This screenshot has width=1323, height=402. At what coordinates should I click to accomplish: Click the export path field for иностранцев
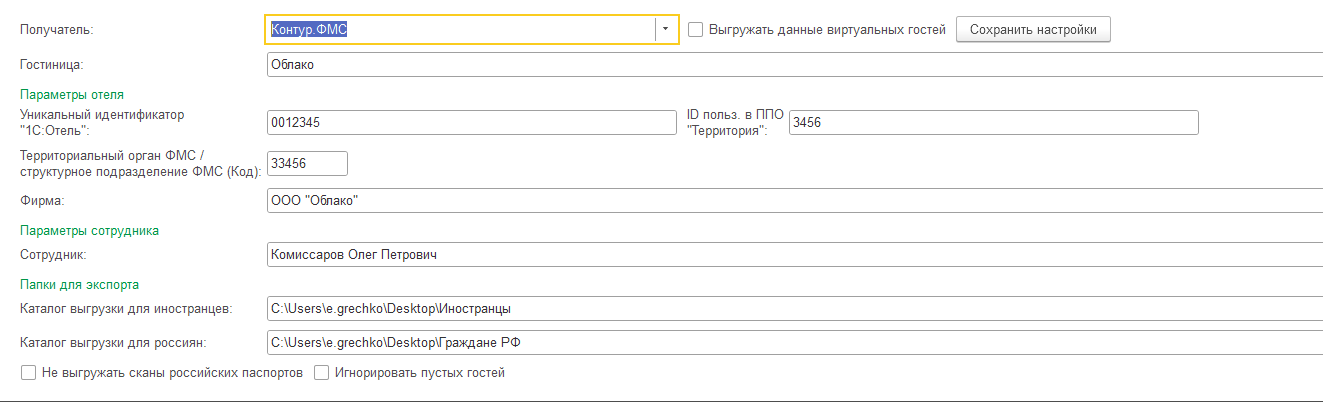pos(790,309)
